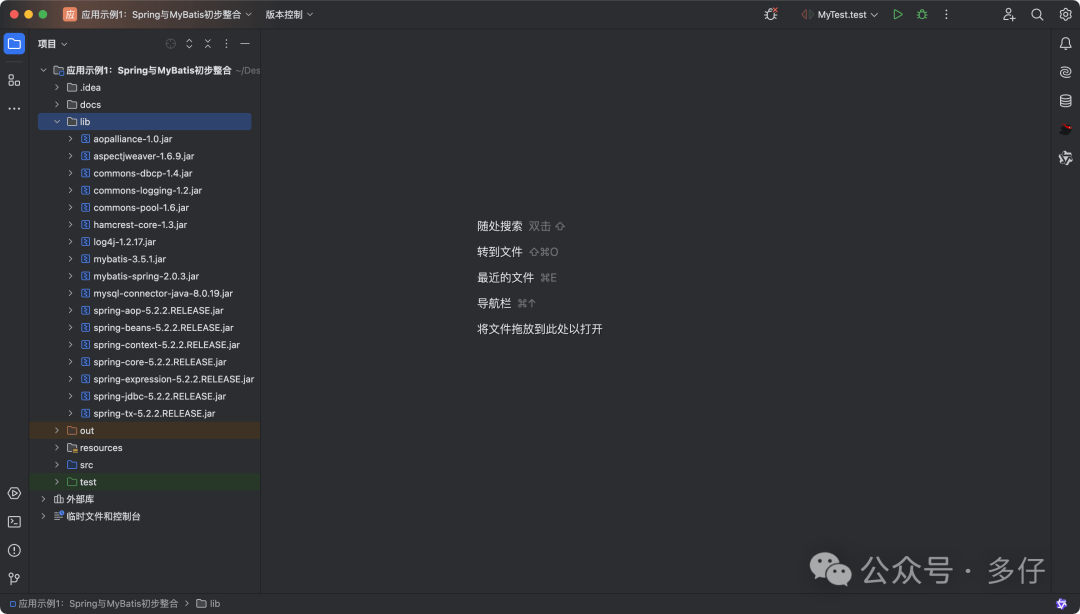Open the Structure tool window icon
Screen dimensions: 1080x614
coord(14,80)
